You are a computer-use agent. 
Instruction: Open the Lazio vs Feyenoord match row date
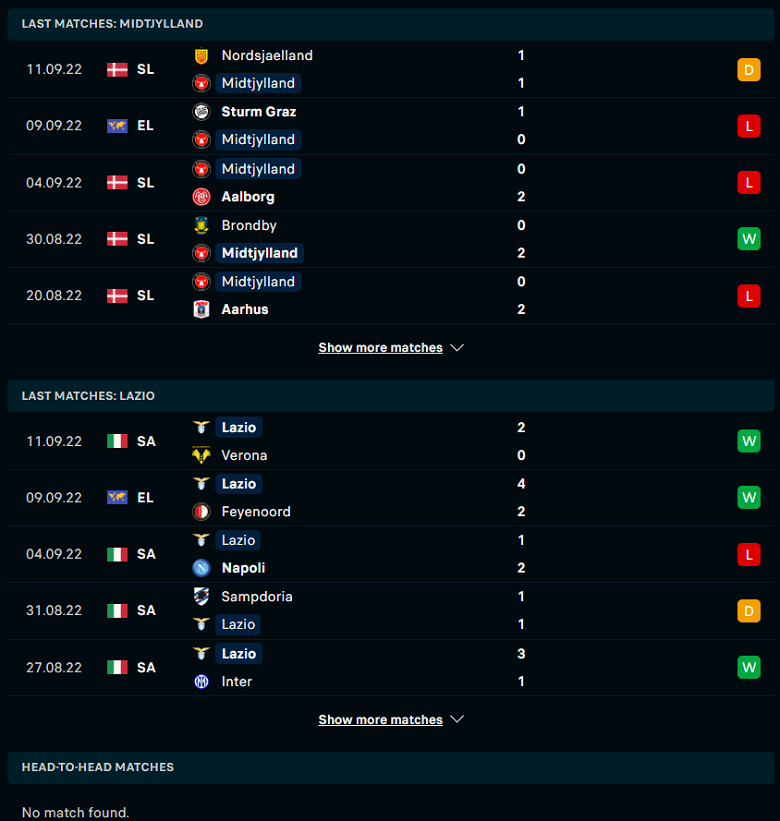pos(54,497)
